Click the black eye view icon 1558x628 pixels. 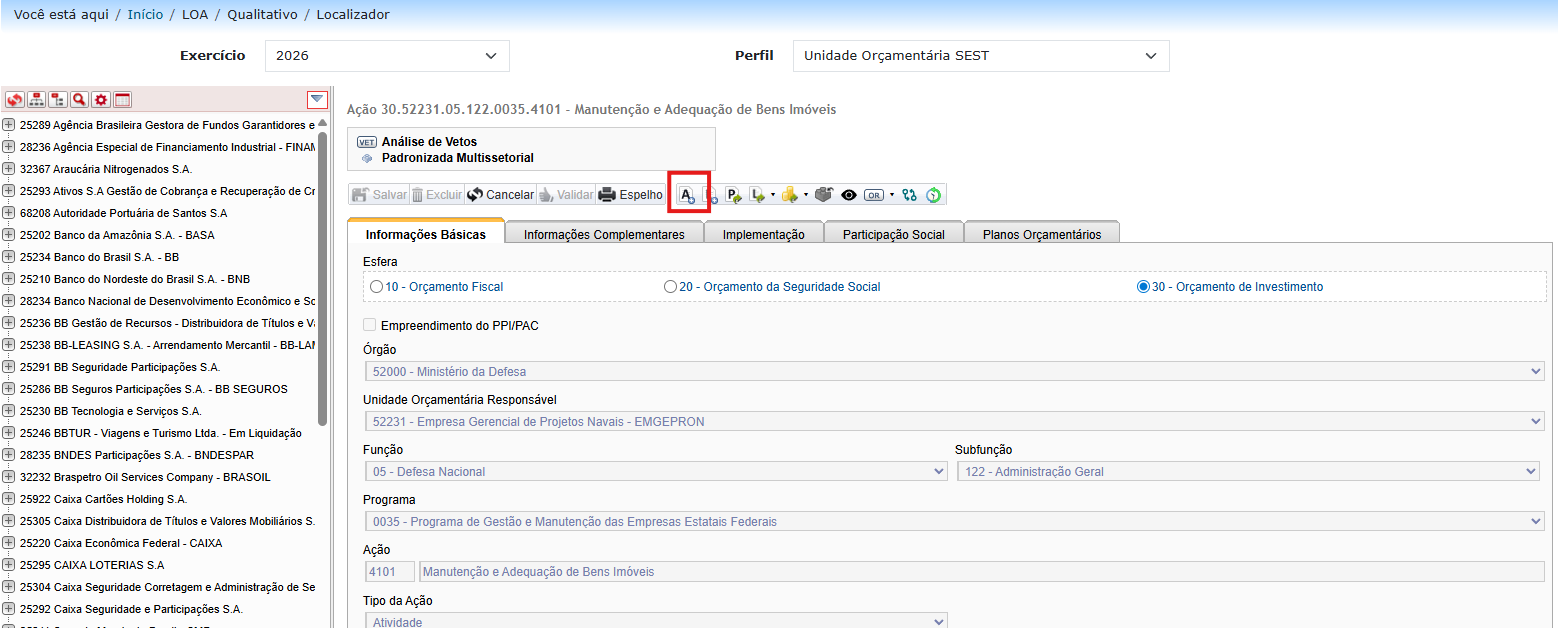849,195
